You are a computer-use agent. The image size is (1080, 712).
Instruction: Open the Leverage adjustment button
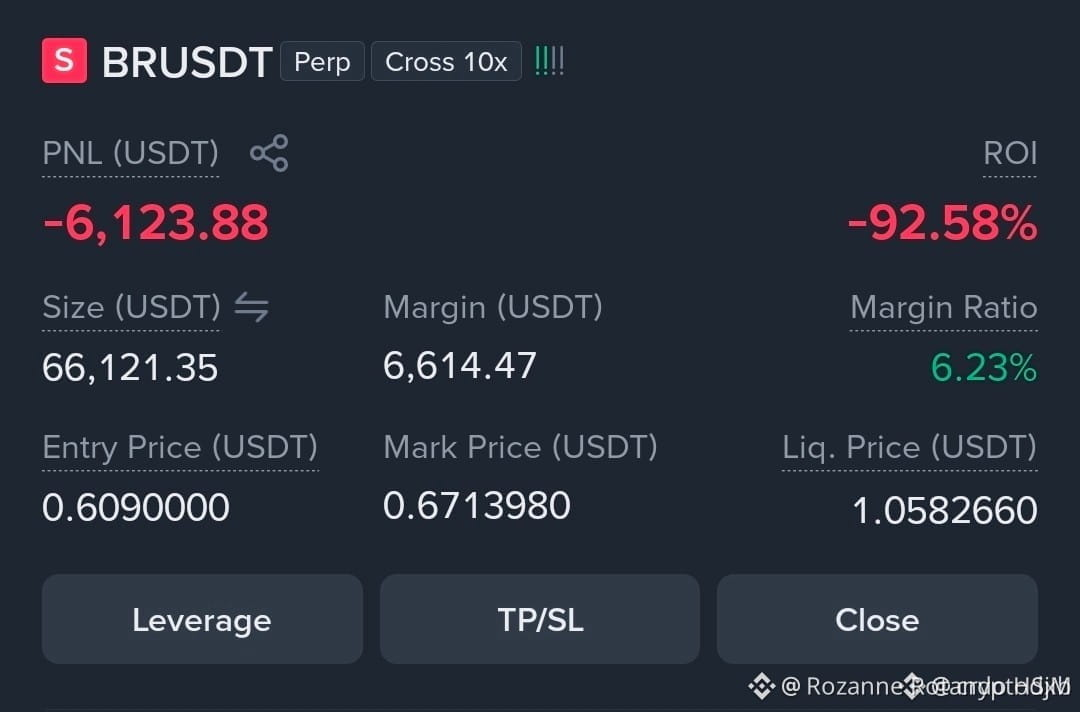[202, 619]
